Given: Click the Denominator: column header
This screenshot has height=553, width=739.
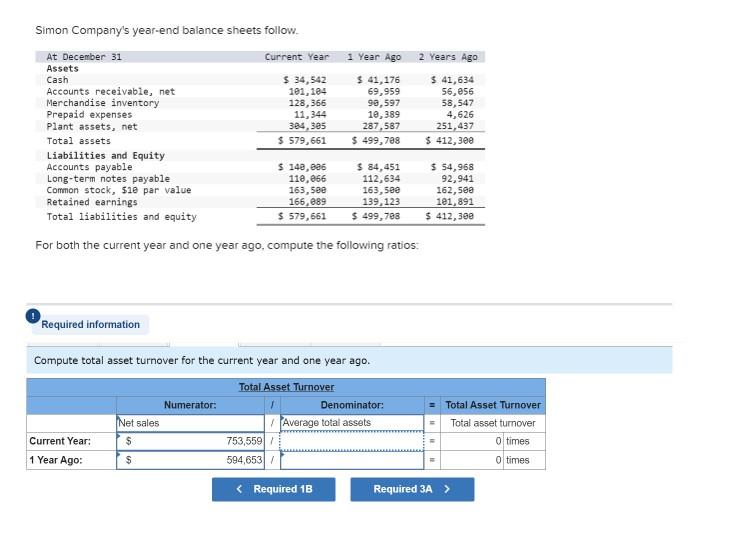Looking at the screenshot, I should 352,405.
